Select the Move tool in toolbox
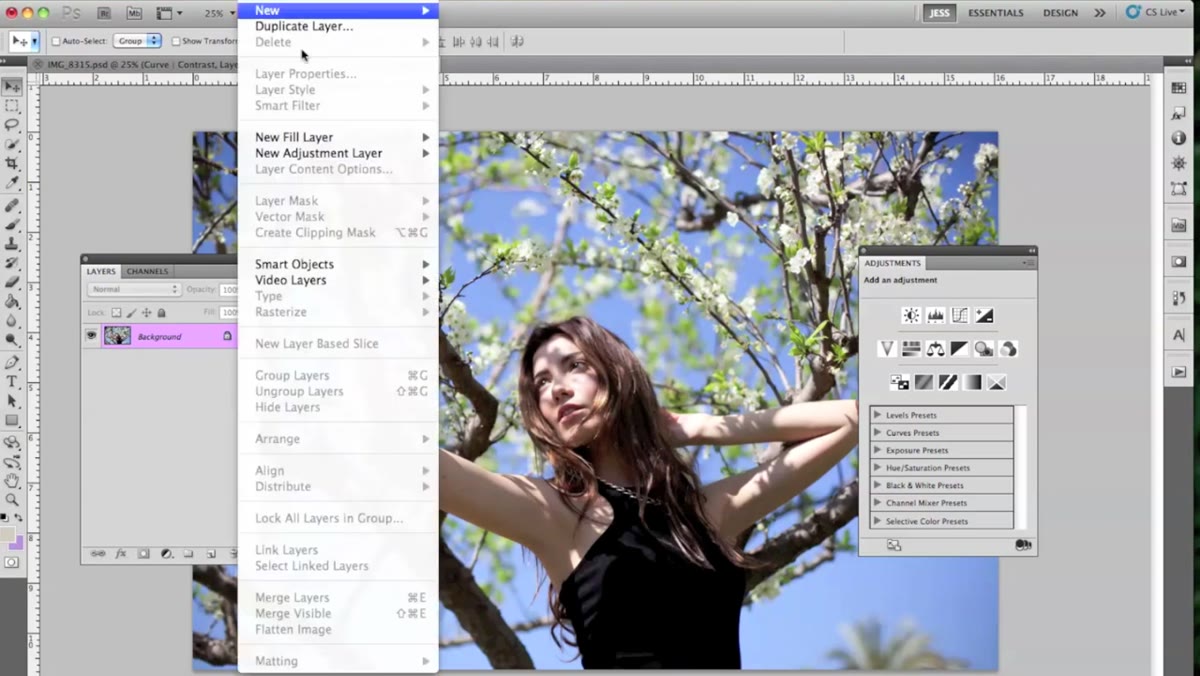This screenshot has width=1200, height=676. tap(12, 87)
